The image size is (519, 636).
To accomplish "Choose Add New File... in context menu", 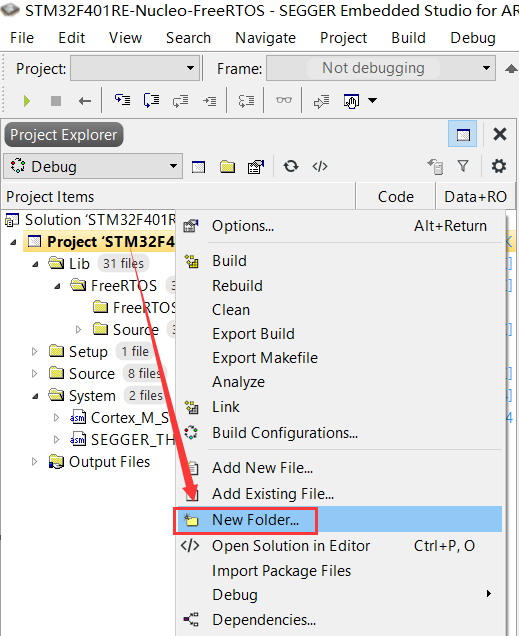I will pos(340,468).
